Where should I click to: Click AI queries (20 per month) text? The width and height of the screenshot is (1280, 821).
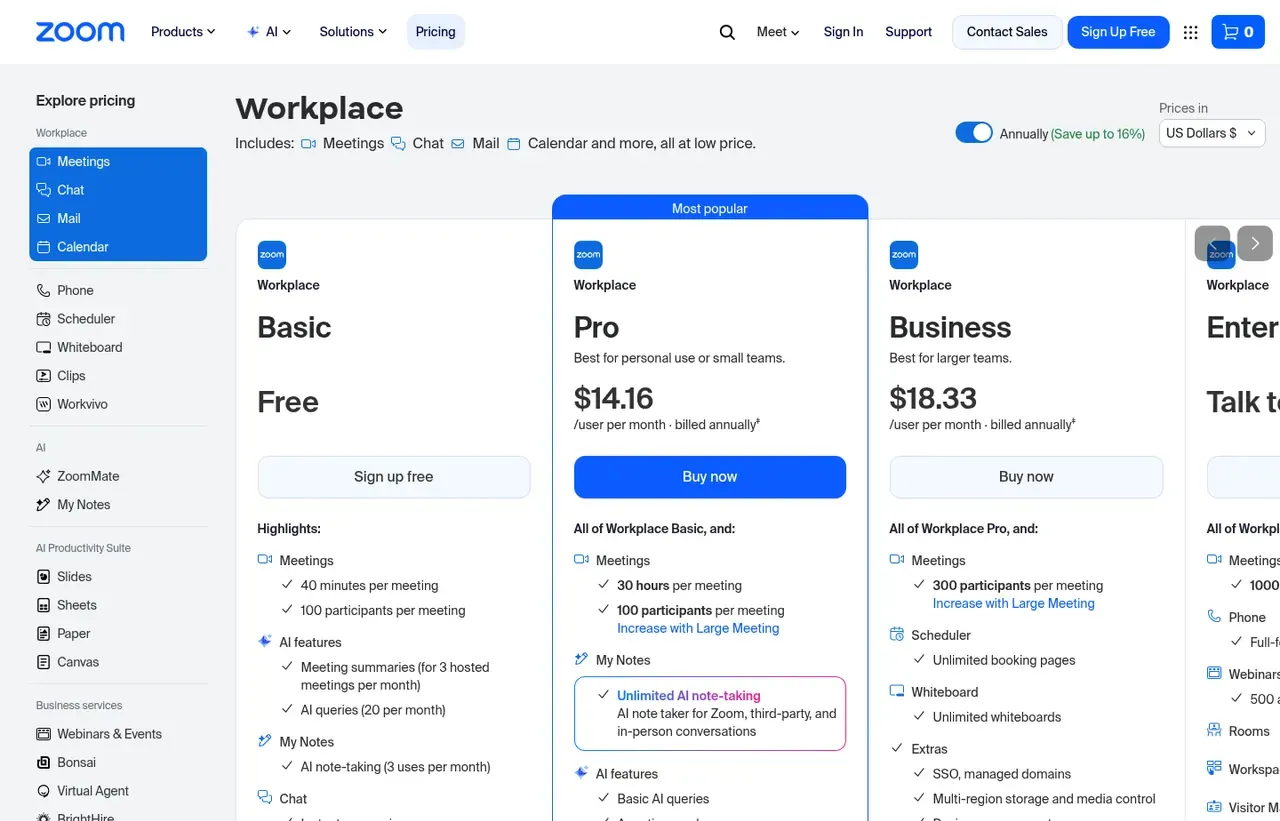tap(373, 710)
